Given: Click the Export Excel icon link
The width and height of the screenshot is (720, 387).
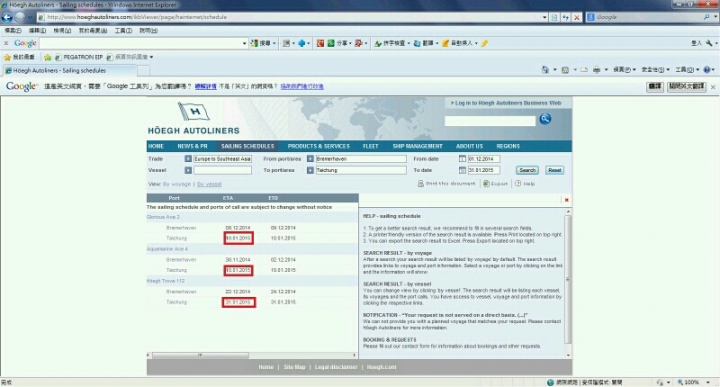Looking at the screenshot, I should (495, 184).
